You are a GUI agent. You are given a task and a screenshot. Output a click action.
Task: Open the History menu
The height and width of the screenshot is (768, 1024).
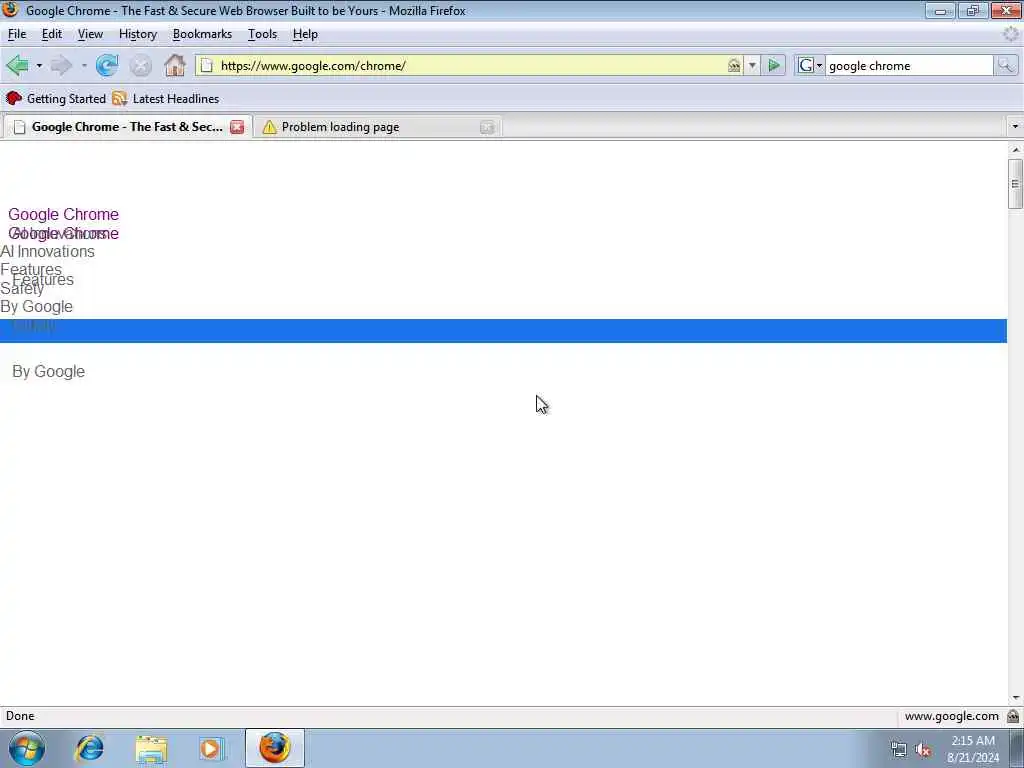point(138,34)
